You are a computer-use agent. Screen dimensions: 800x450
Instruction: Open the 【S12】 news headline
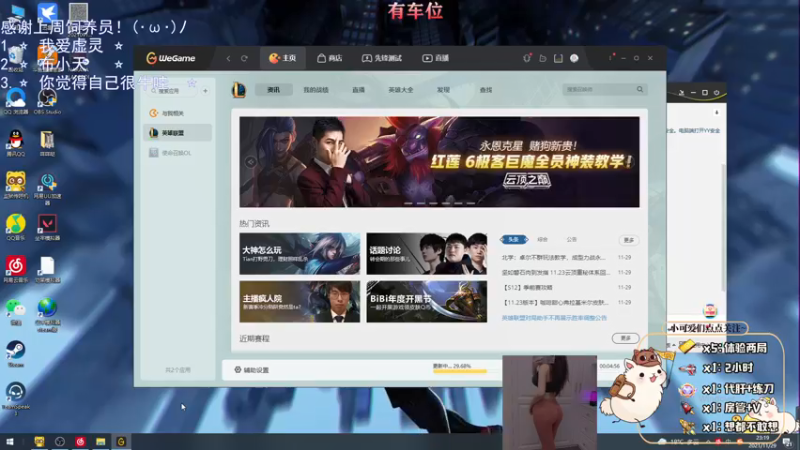(x=527, y=287)
